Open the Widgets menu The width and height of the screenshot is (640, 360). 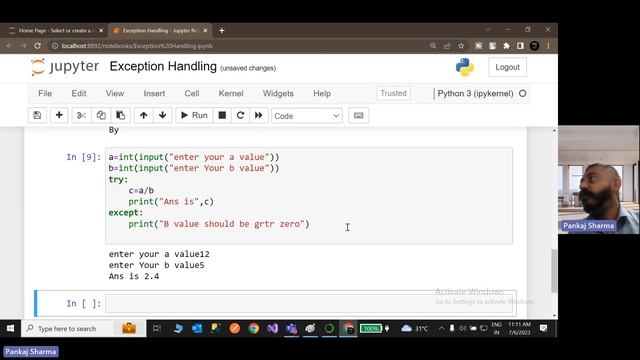278,93
